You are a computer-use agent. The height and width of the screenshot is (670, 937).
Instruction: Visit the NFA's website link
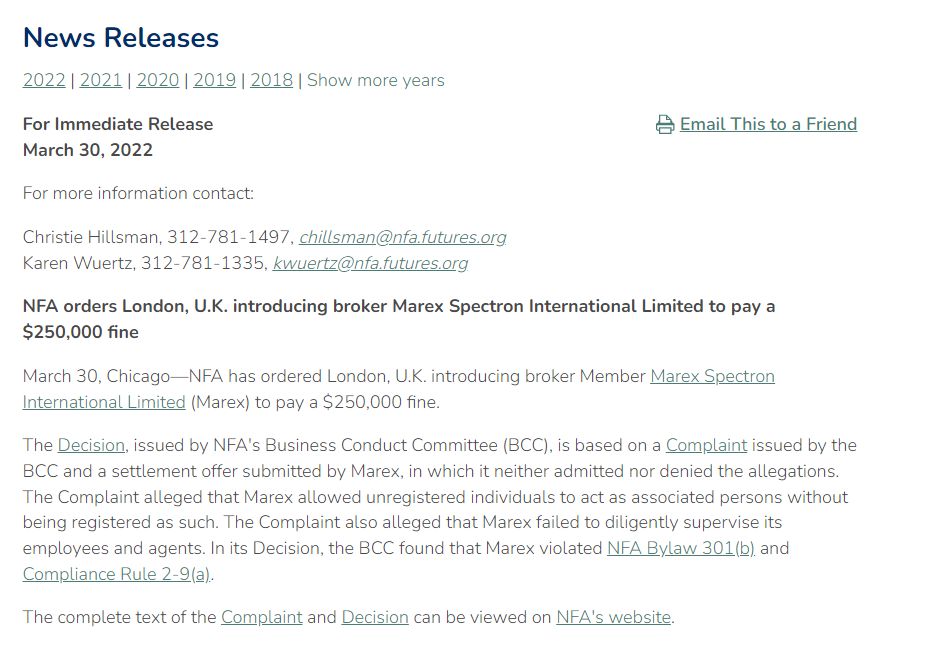point(613,618)
